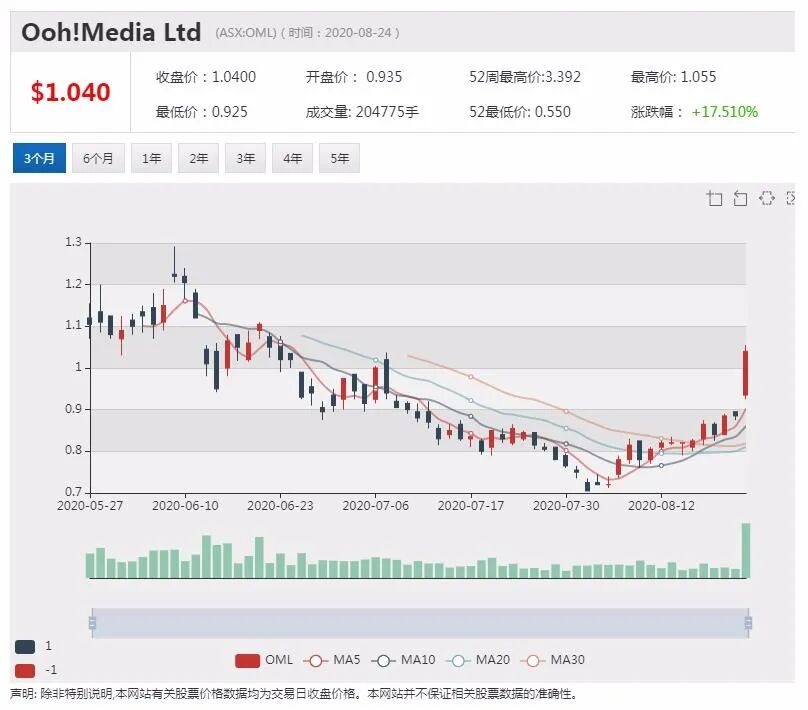Toggle the MA20 line legend

(478, 661)
